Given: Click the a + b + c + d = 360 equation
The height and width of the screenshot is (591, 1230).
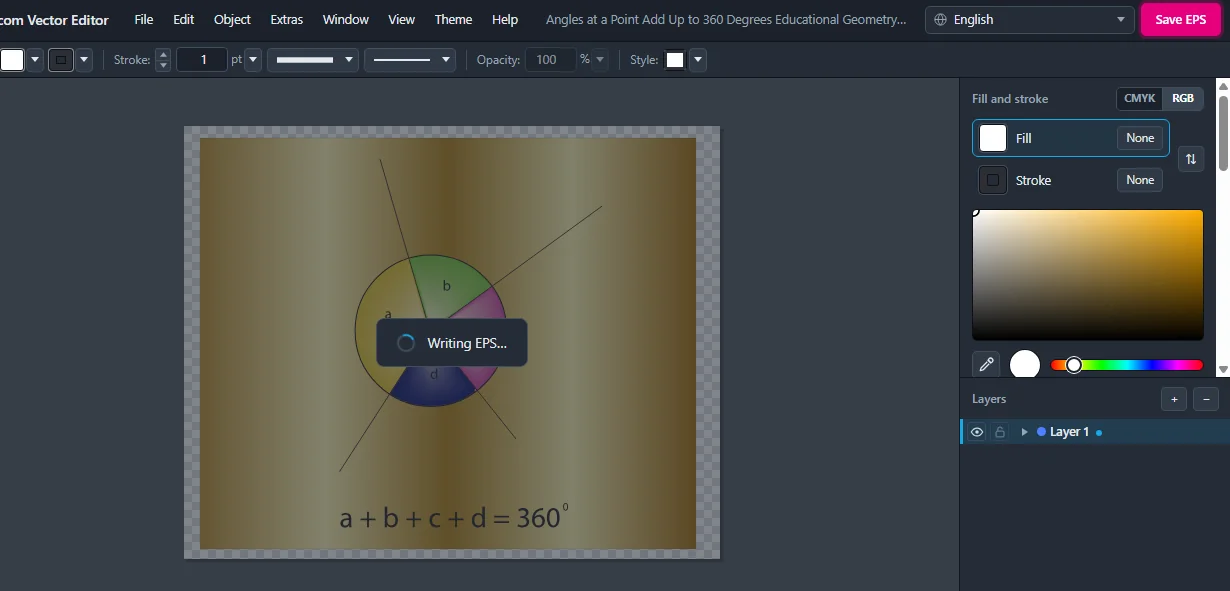Looking at the screenshot, I should pyautogui.click(x=454, y=517).
